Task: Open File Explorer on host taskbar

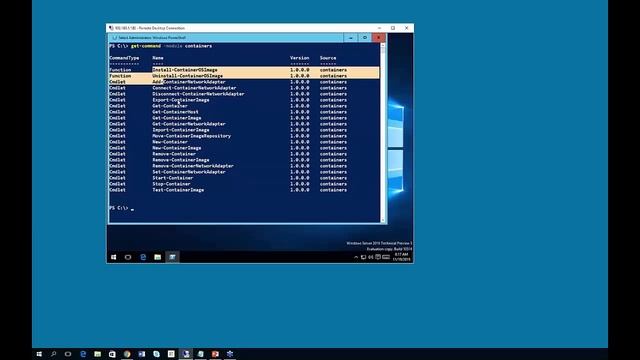Action: 98,354
